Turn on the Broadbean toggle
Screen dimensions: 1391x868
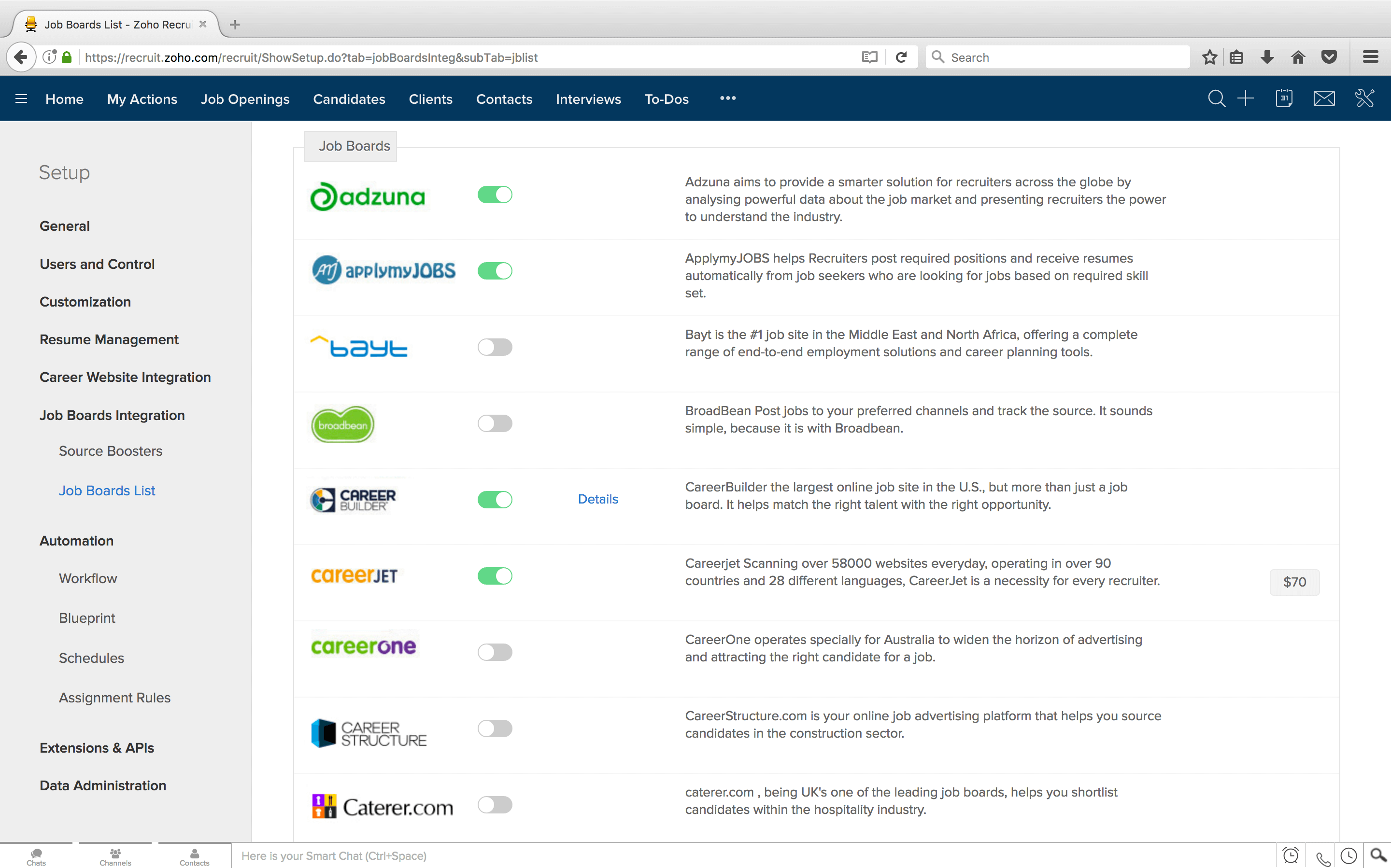click(x=495, y=424)
